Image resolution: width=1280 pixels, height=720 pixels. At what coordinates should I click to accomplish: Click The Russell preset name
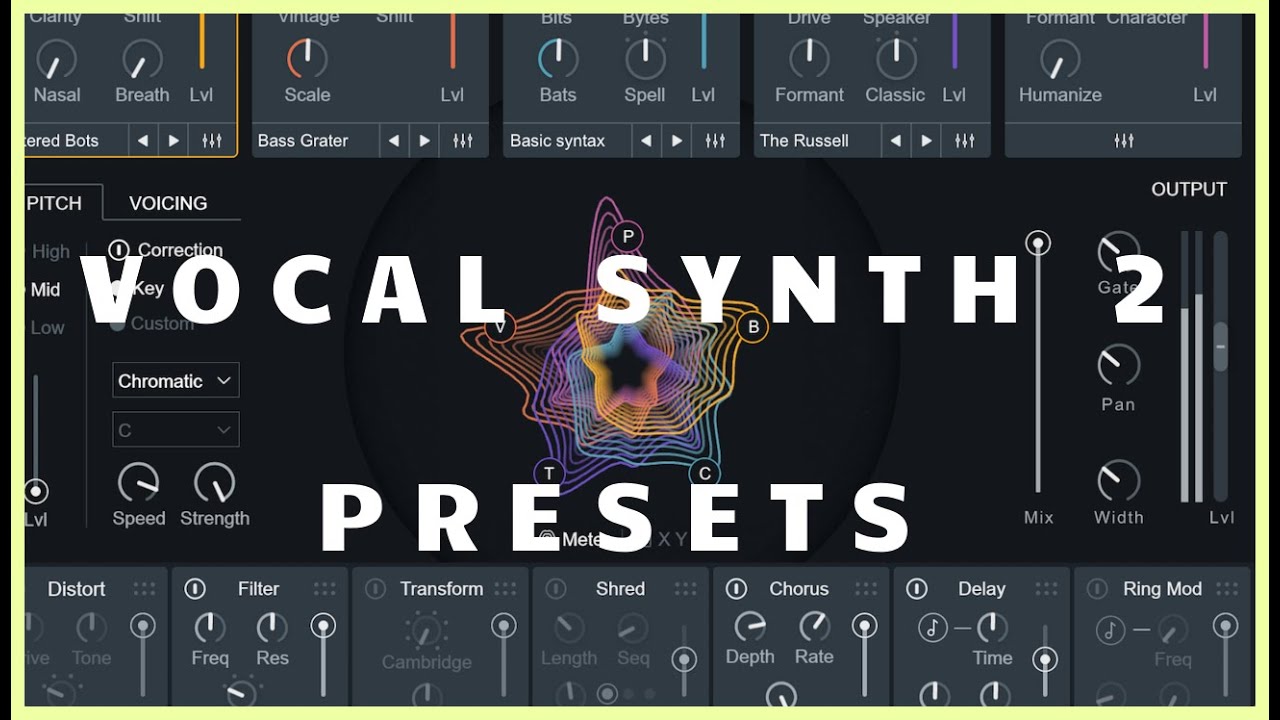804,141
